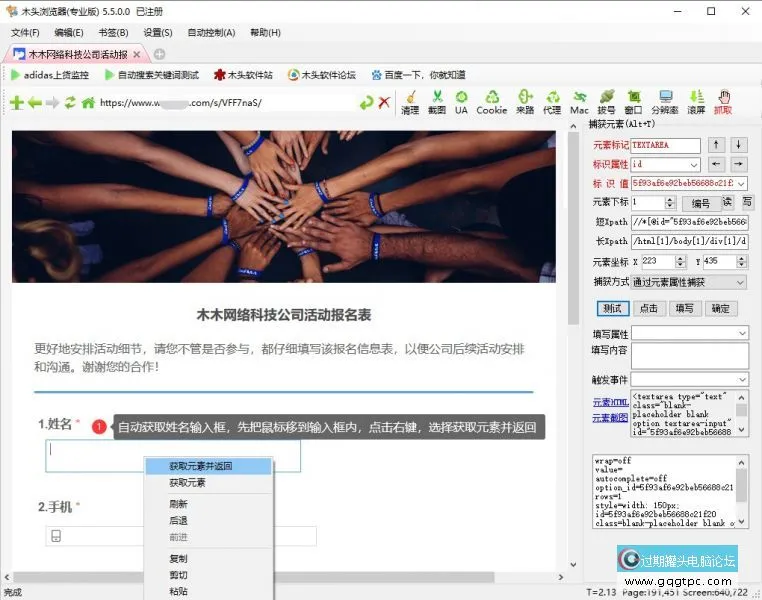The width and height of the screenshot is (762, 600).
Task: Open the 自动控制(A) menu
Action: 211,33
